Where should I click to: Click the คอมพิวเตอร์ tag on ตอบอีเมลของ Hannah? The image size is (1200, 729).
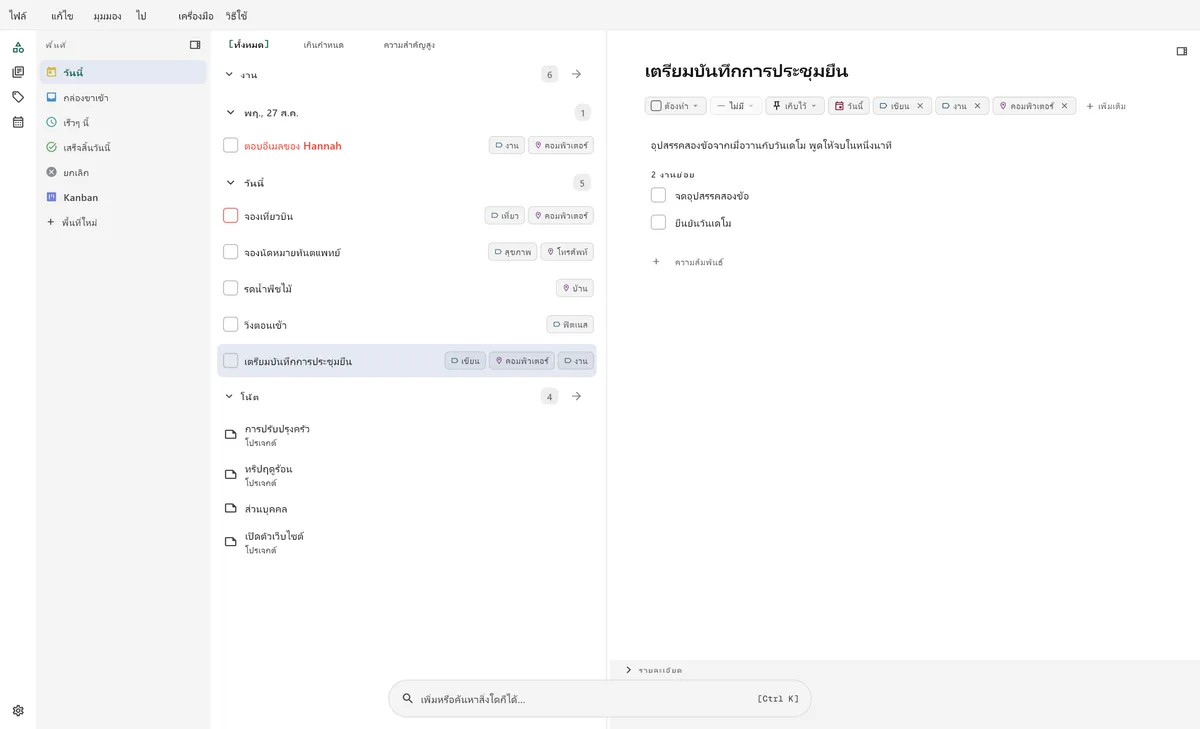click(x=561, y=146)
